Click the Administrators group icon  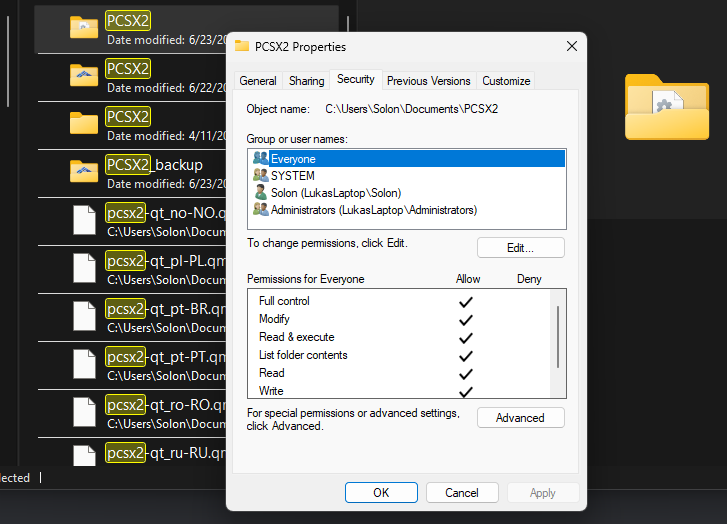261,209
